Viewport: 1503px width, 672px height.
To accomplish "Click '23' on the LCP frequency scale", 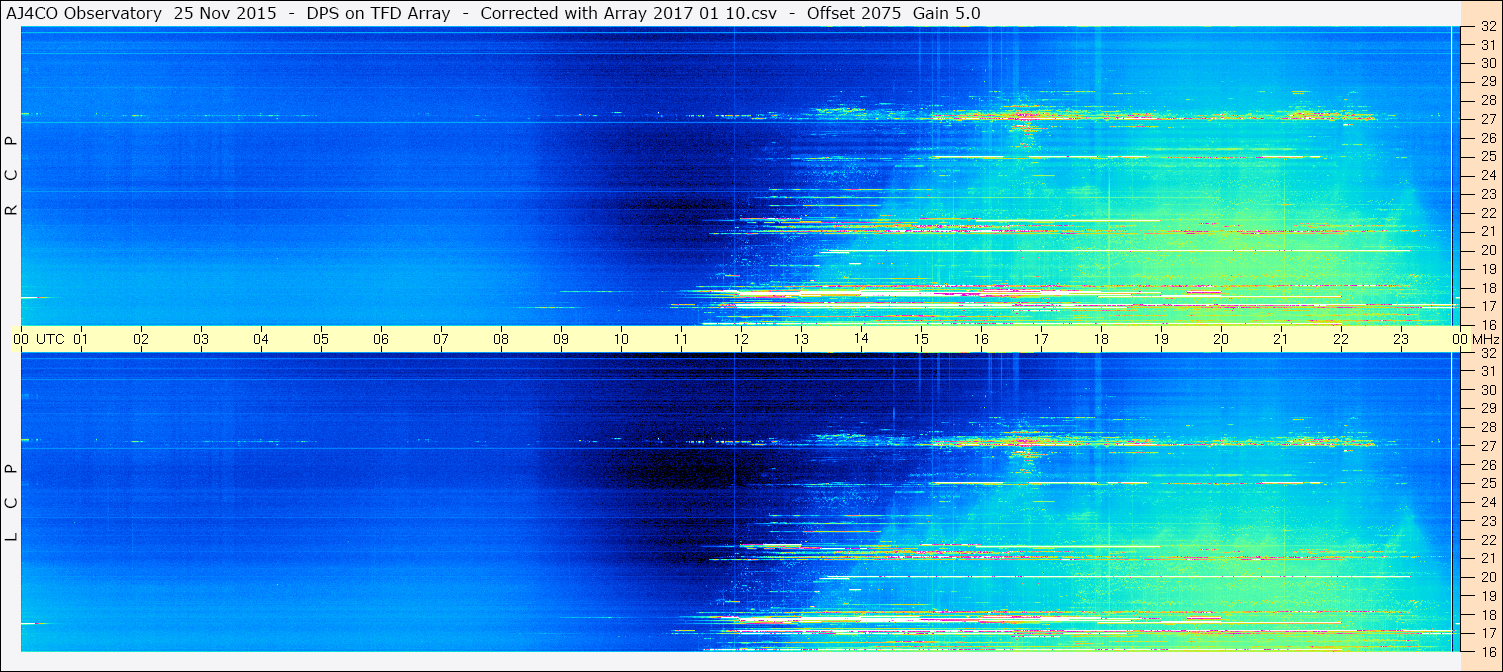I will [x=1487, y=521].
